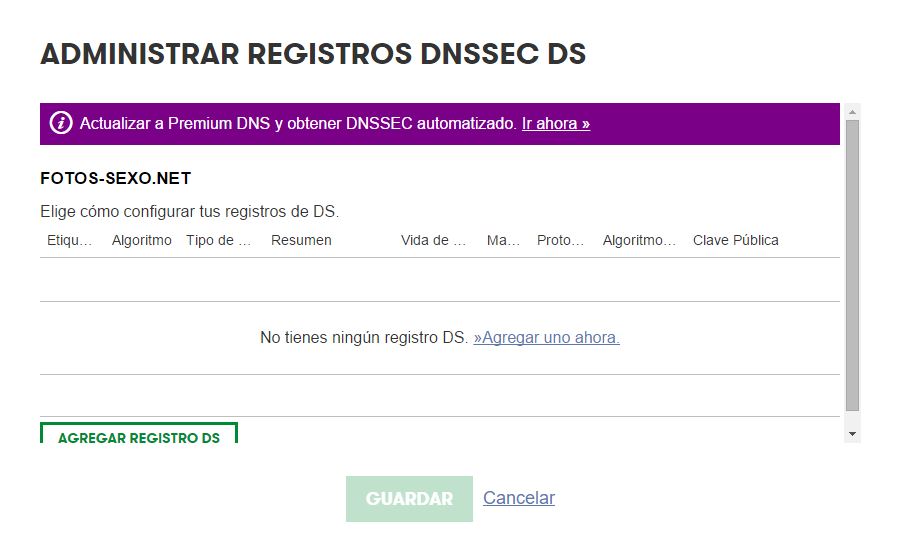923x558 pixels.
Task: Click the Algoritmo header beside "Etiqu..."
Action: tap(141, 240)
